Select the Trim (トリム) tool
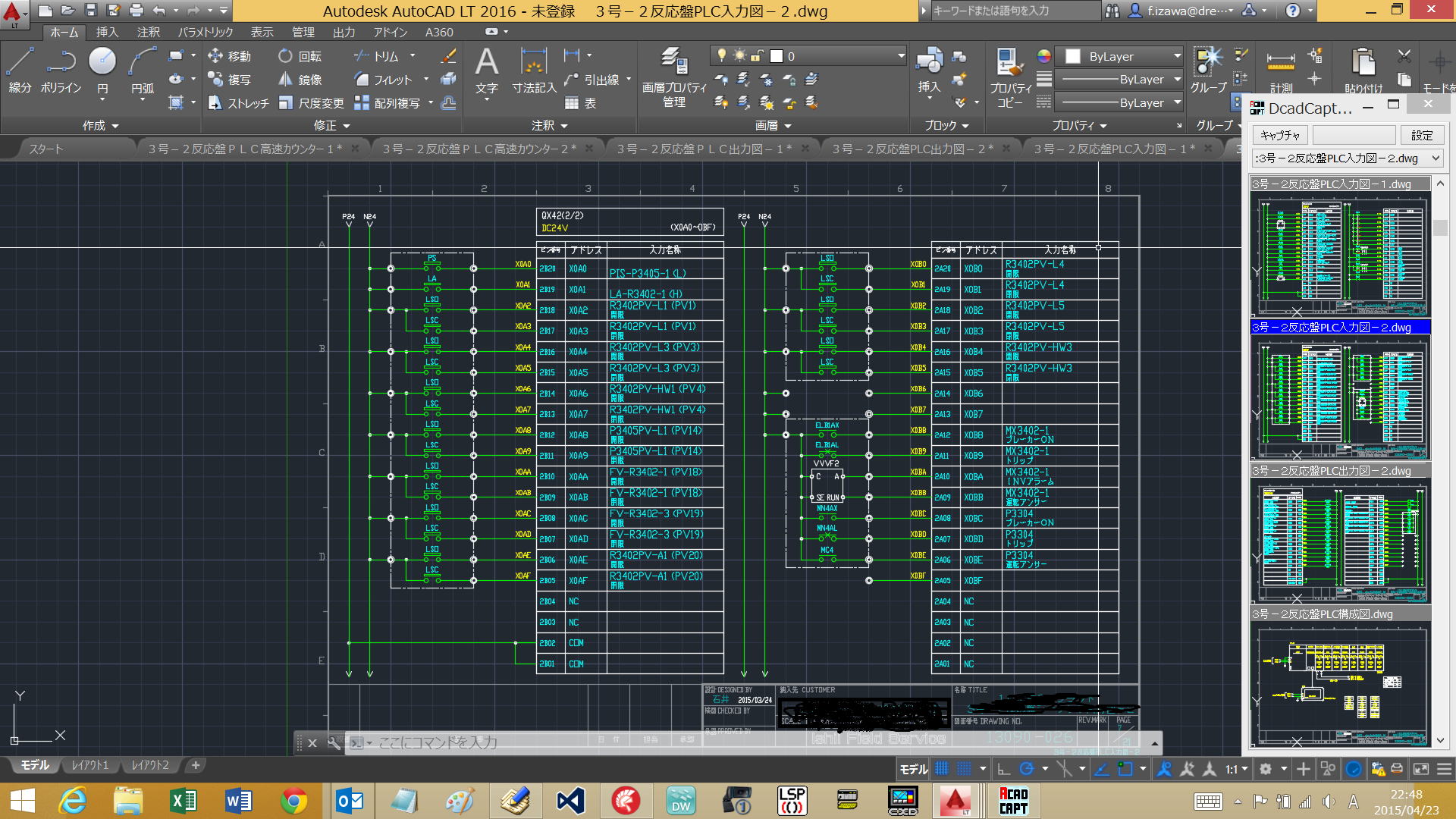The height and width of the screenshot is (819, 1456). pyautogui.click(x=377, y=56)
